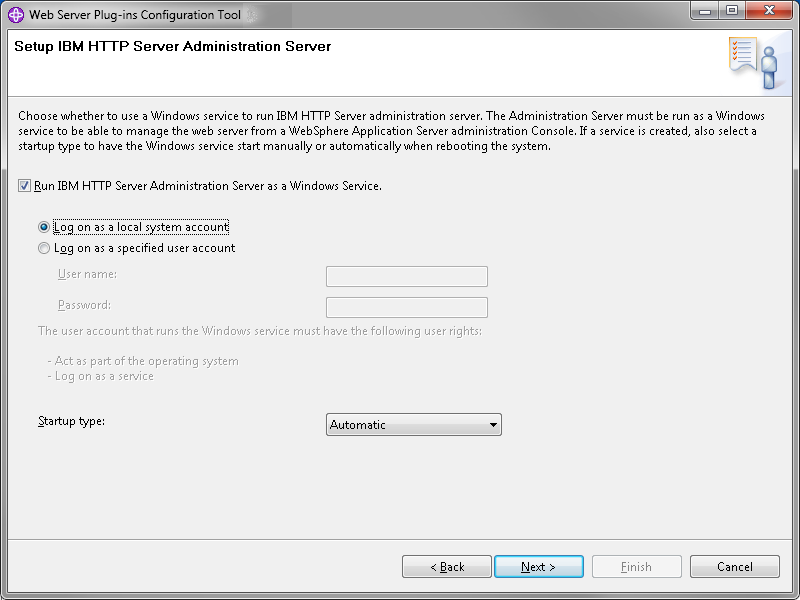The height and width of the screenshot is (600, 800).
Task: Click the Startup type label
Action: (x=71, y=421)
